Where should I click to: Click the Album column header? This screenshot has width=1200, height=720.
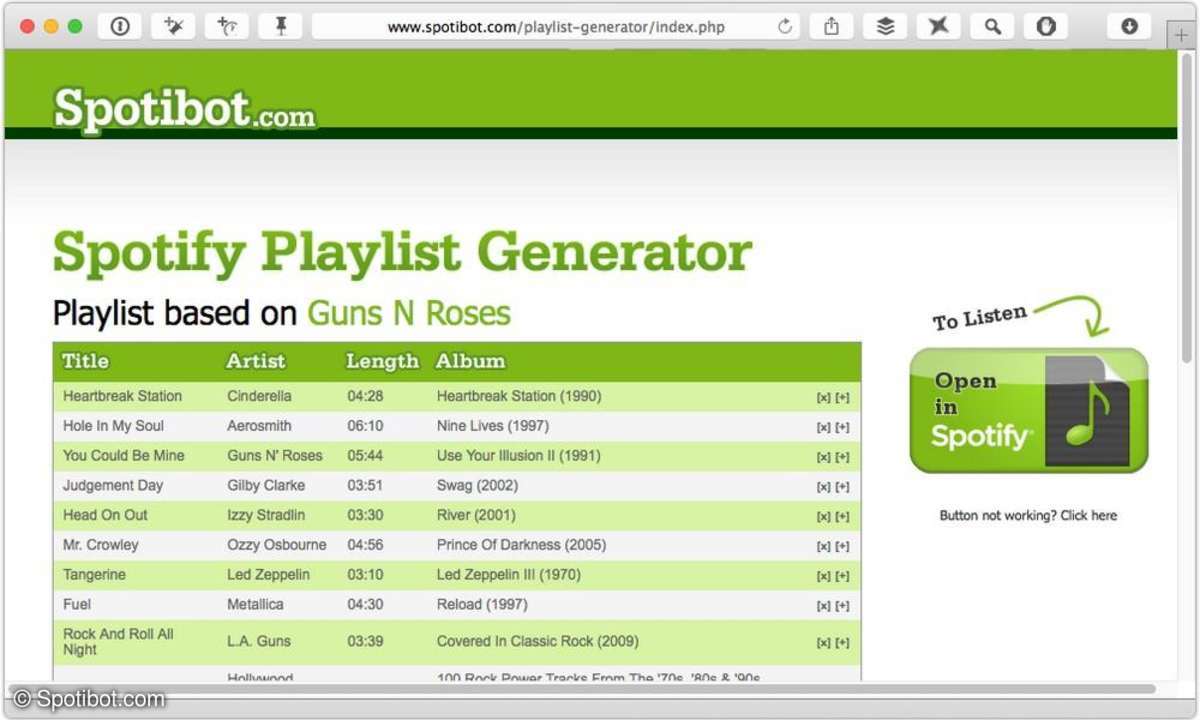pyautogui.click(x=470, y=361)
